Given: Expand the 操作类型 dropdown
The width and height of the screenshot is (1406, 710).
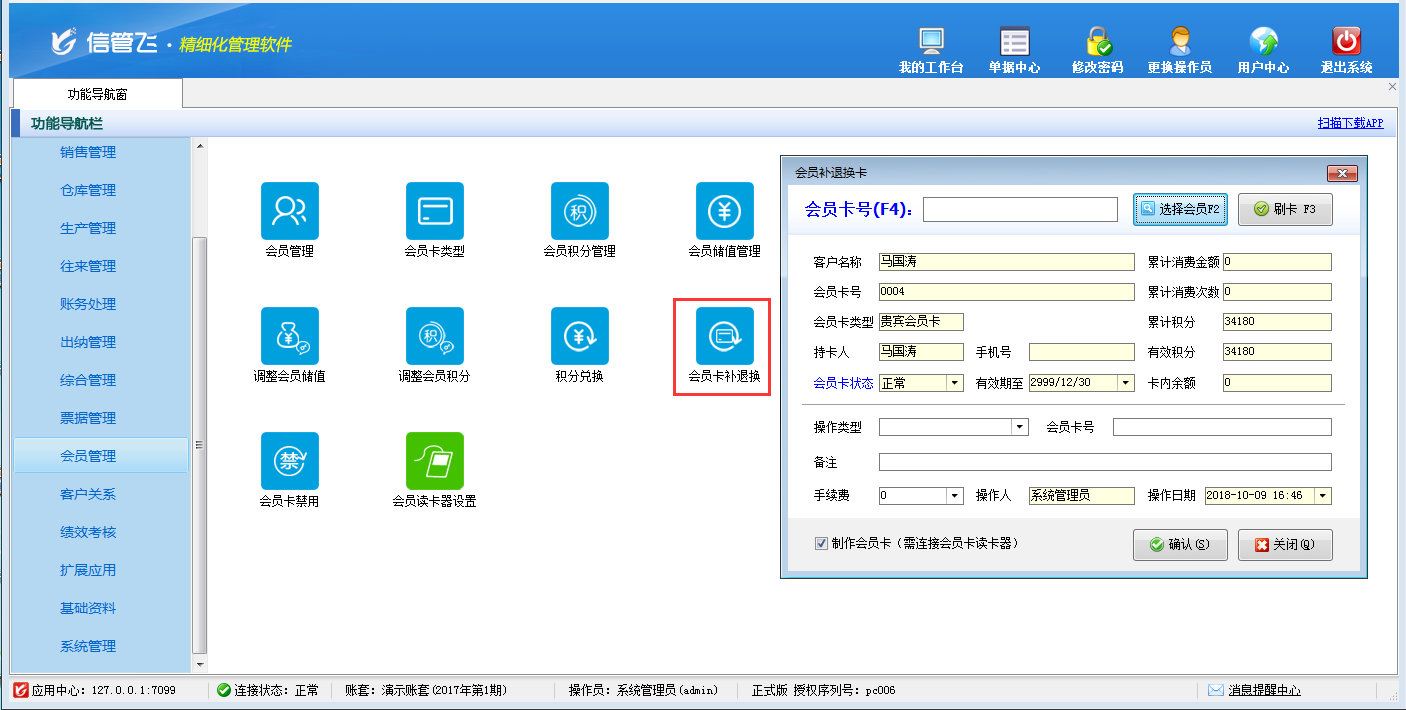Looking at the screenshot, I should (1019, 427).
